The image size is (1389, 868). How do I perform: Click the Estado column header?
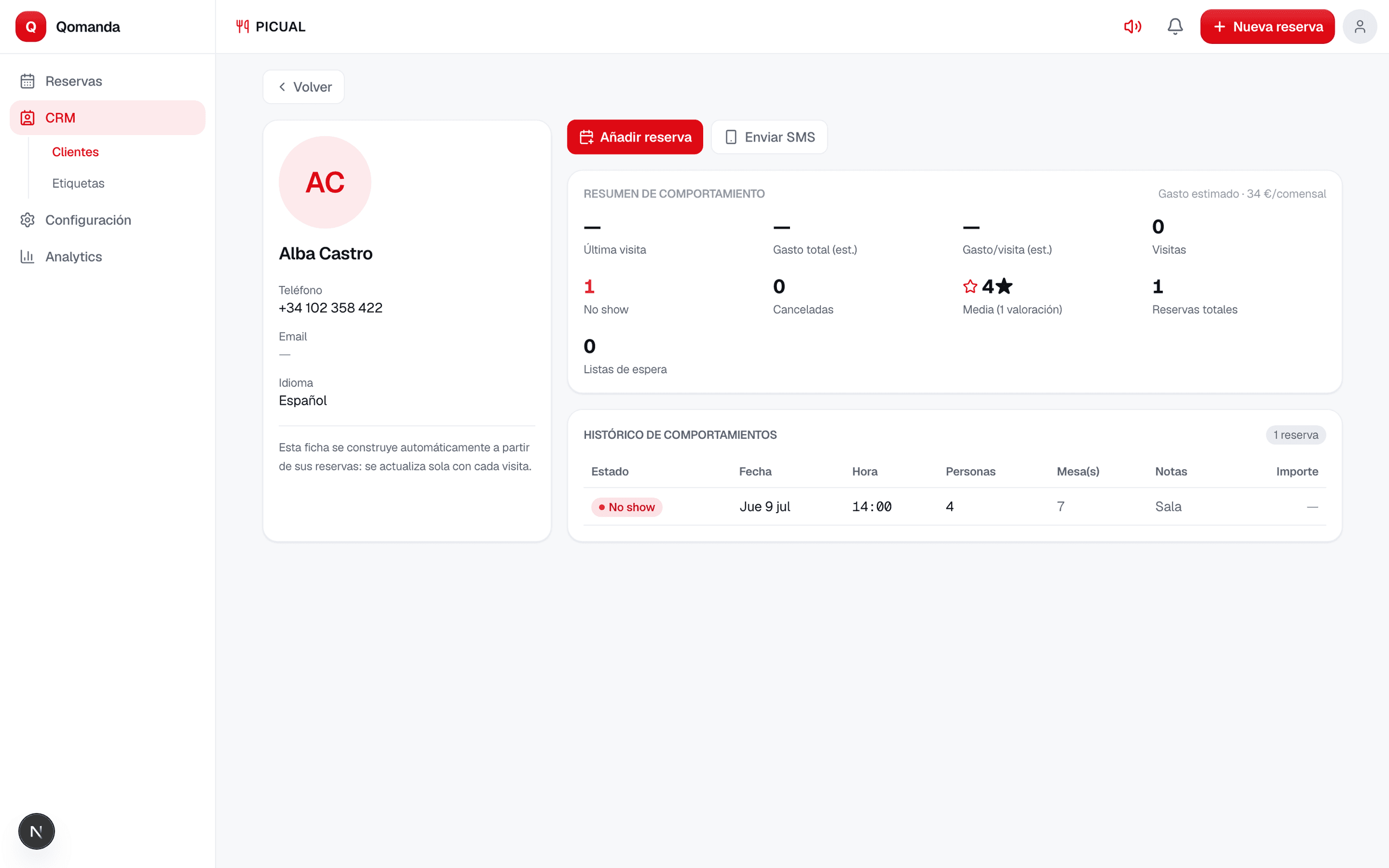pyautogui.click(x=609, y=471)
